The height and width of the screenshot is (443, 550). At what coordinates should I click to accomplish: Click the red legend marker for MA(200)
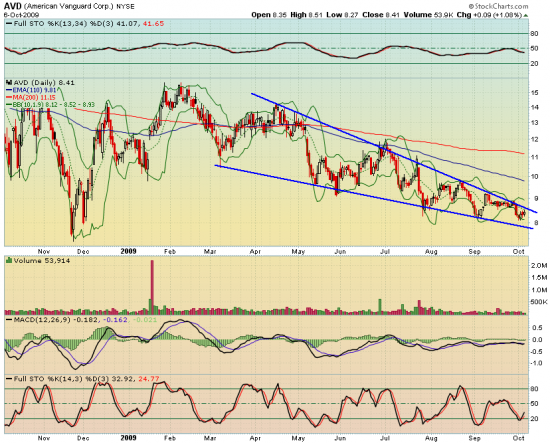[x=9, y=97]
